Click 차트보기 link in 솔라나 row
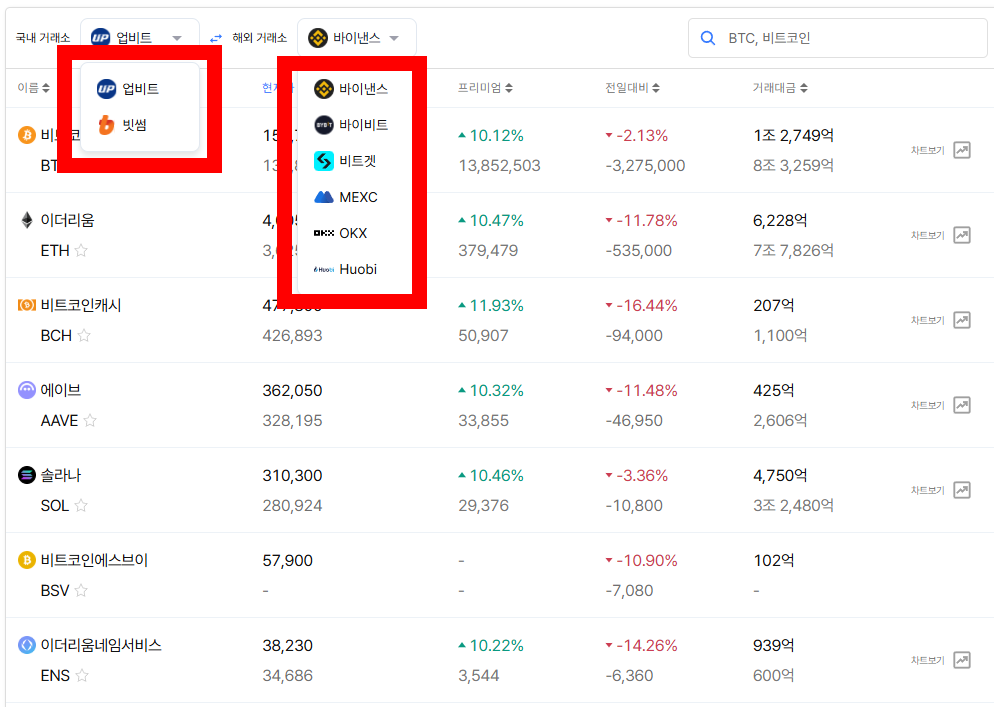 click(927, 490)
